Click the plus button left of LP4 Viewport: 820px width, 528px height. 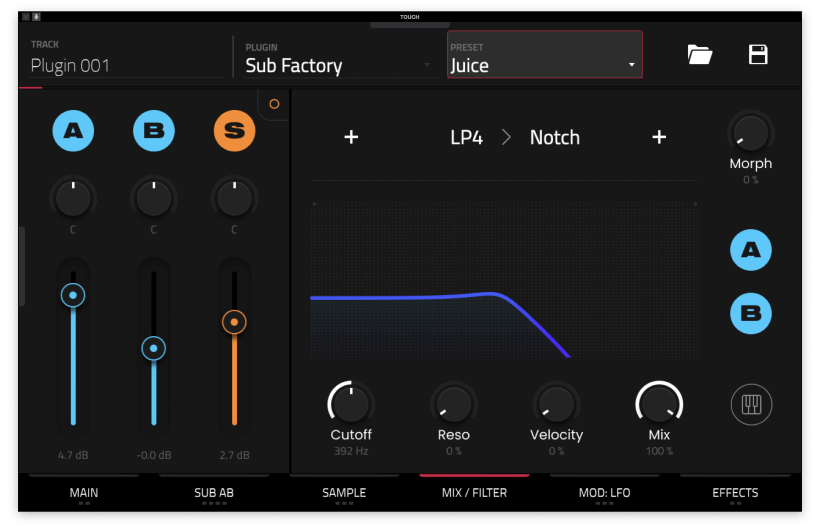[x=351, y=137]
